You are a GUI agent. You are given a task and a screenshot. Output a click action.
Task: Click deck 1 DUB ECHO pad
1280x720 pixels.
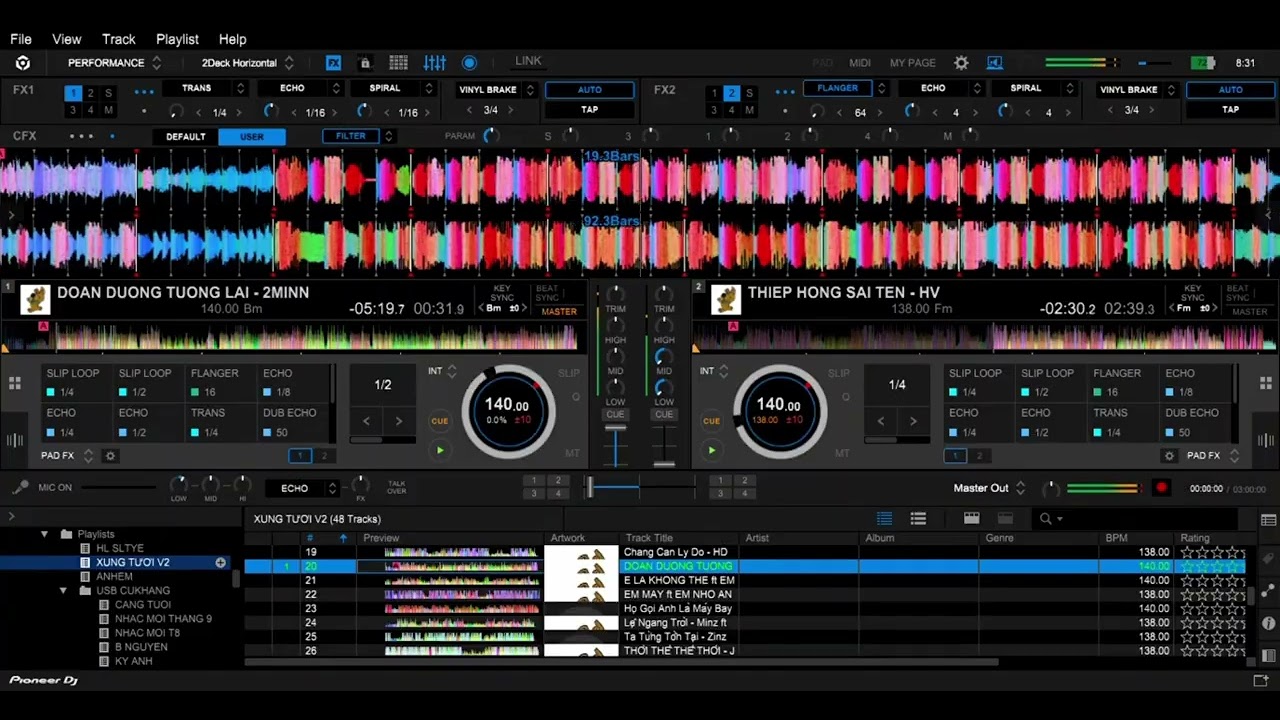click(x=290, y=422)
